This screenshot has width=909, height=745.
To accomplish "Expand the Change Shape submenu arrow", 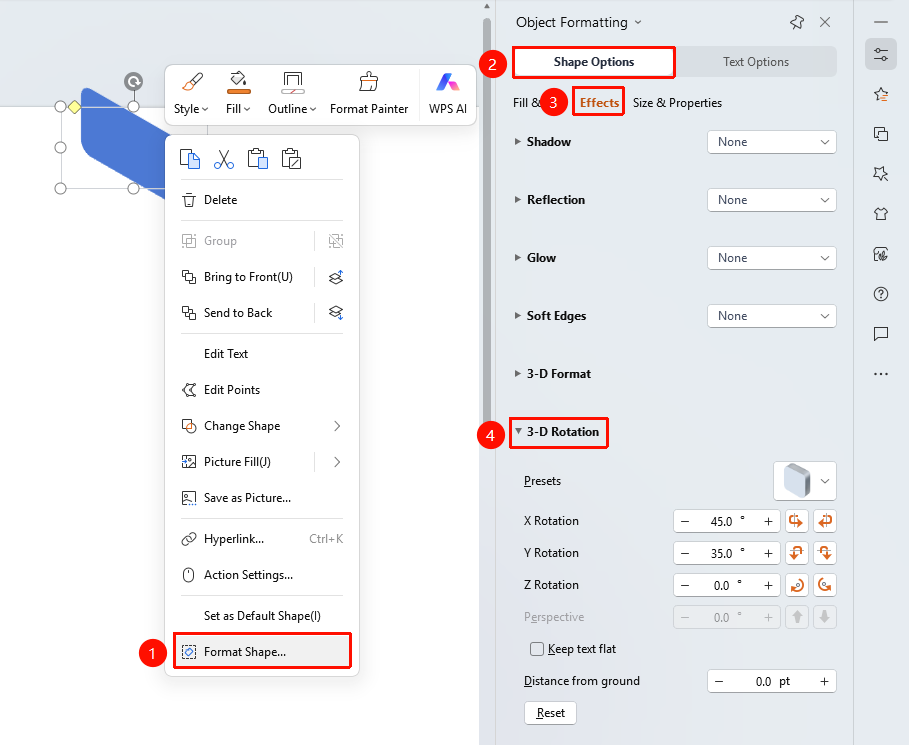I will tap(337, 426).
